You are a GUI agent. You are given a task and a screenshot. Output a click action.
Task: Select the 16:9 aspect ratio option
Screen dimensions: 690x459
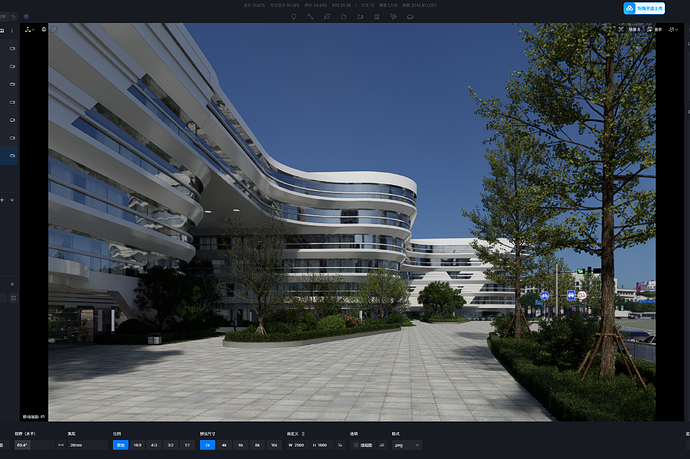137,444
